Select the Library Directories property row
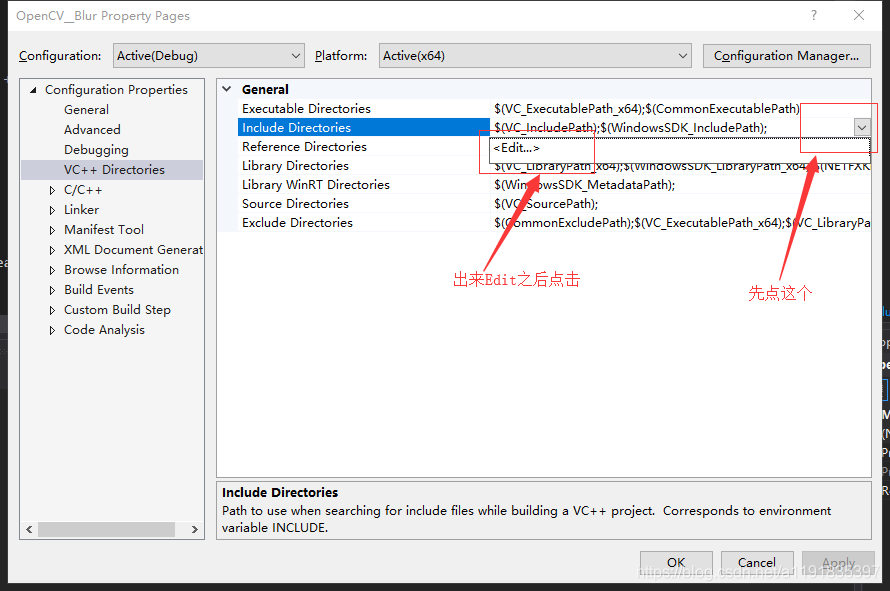This screenshot has height=591, width=890. coord(363,166)
